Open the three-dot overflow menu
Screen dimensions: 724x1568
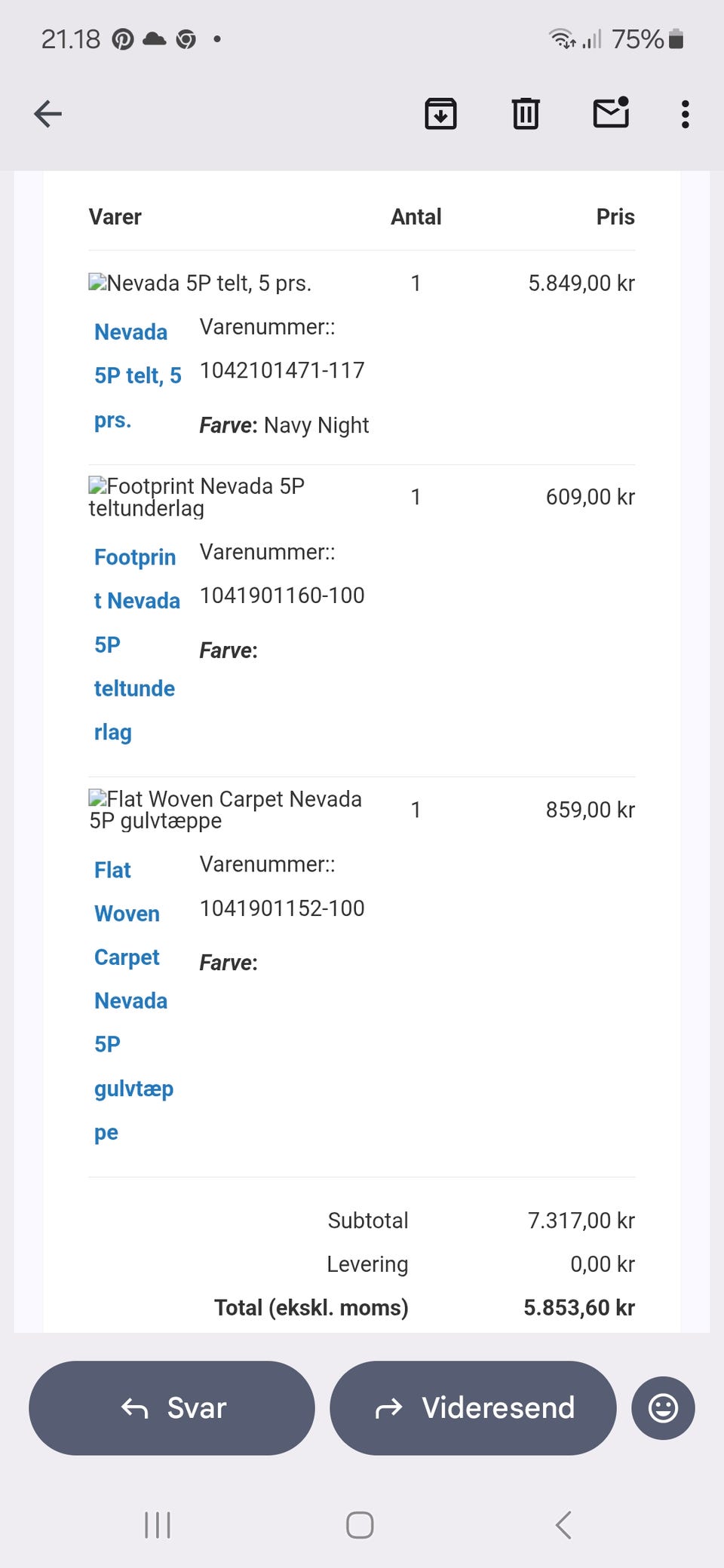tap(685, 115)
